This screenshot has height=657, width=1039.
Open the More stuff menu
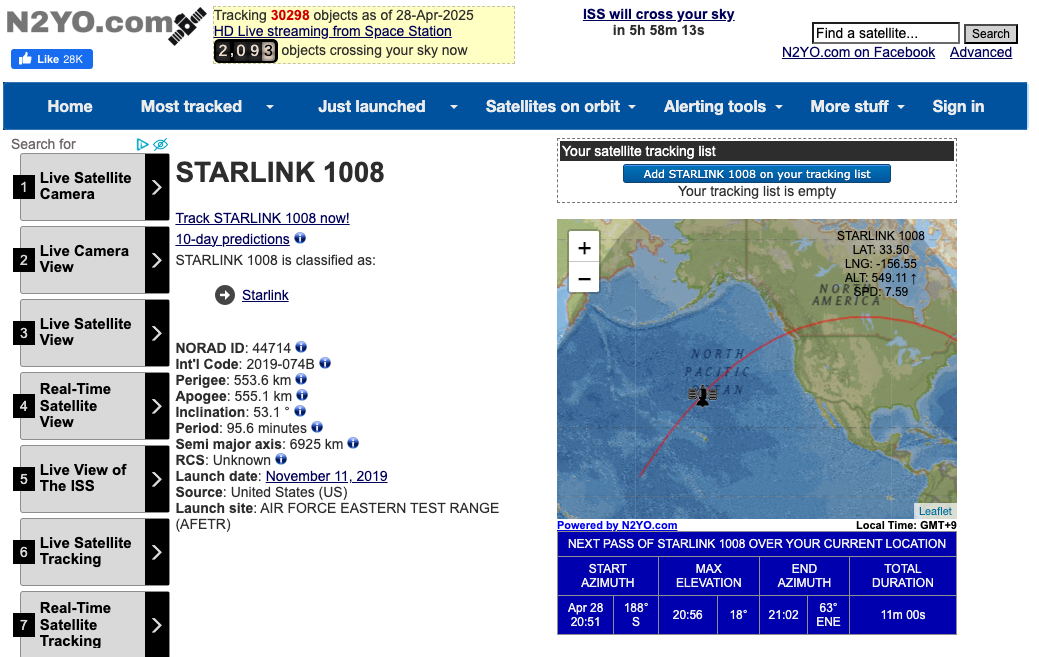(849, 106)
